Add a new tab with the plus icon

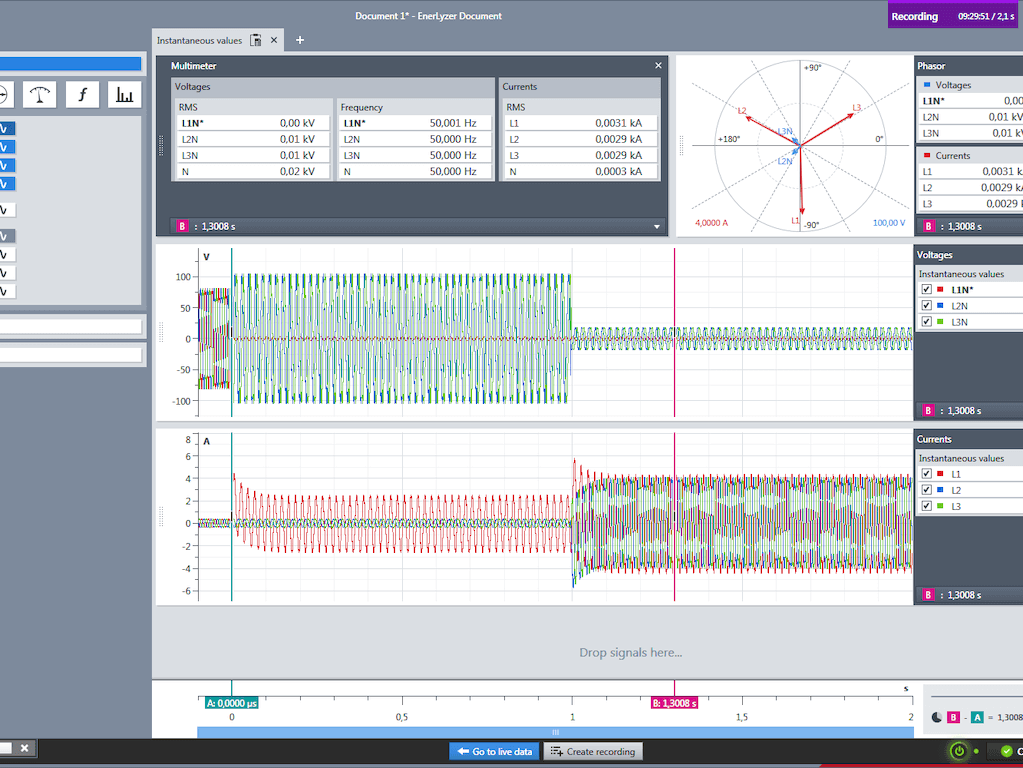[x=300, y=40]
